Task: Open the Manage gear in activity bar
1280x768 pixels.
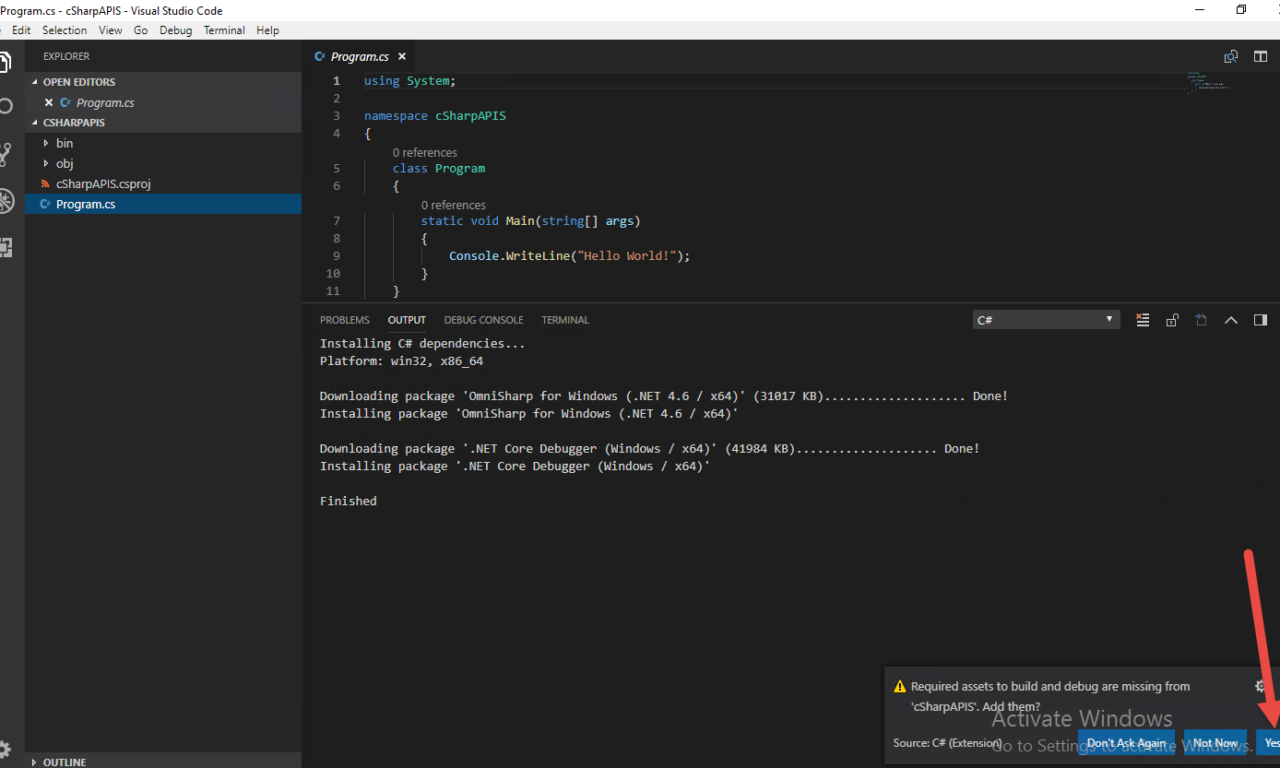Action: tap(5, 749)
